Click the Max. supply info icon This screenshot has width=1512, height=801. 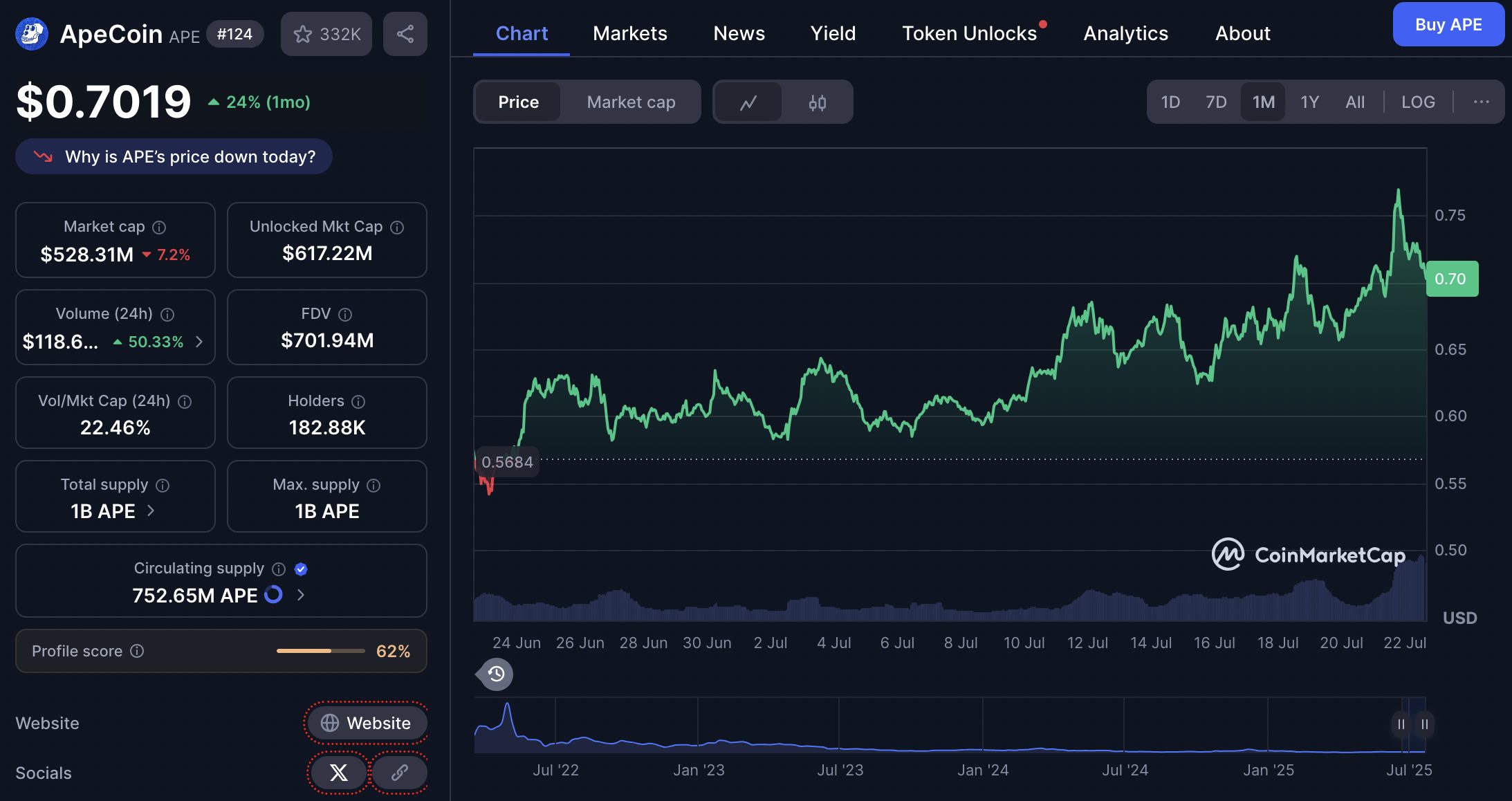pyautogui.click(x=374, y=485)
